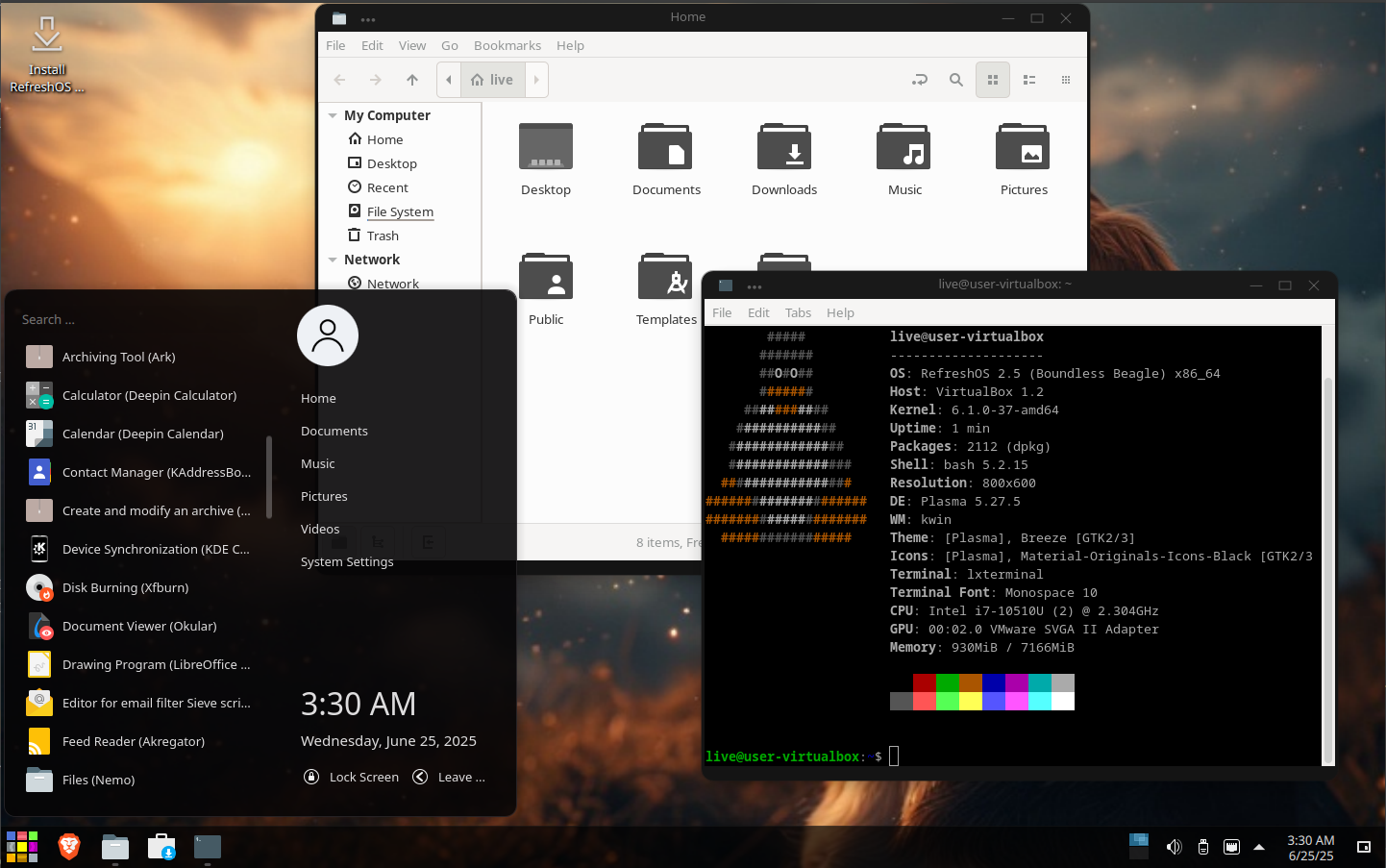
Task: Go back in Nemo file manager
Action: click(x=339, y=80)
